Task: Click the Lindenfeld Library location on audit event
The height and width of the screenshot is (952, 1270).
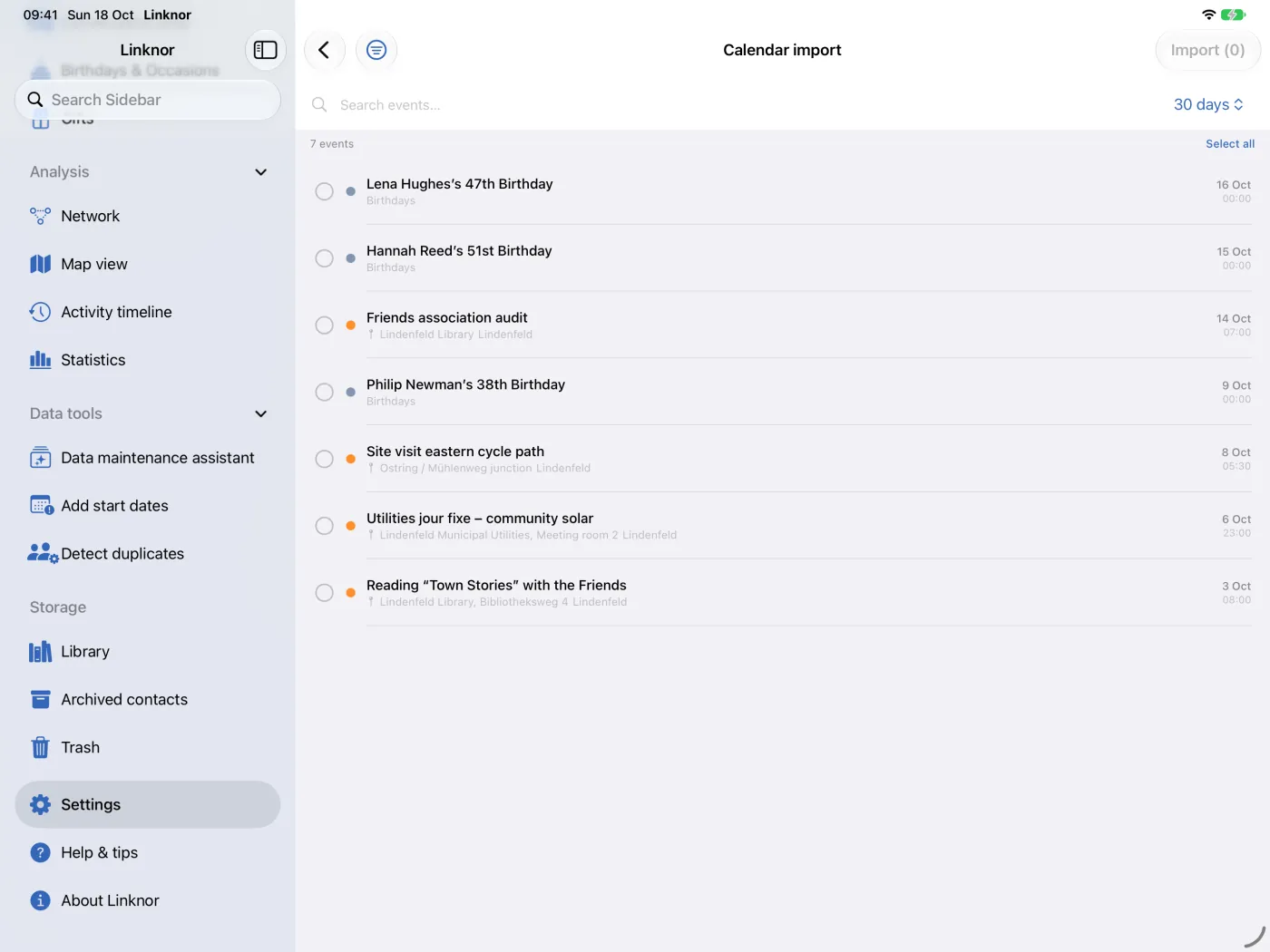Action: pos(456,335)
